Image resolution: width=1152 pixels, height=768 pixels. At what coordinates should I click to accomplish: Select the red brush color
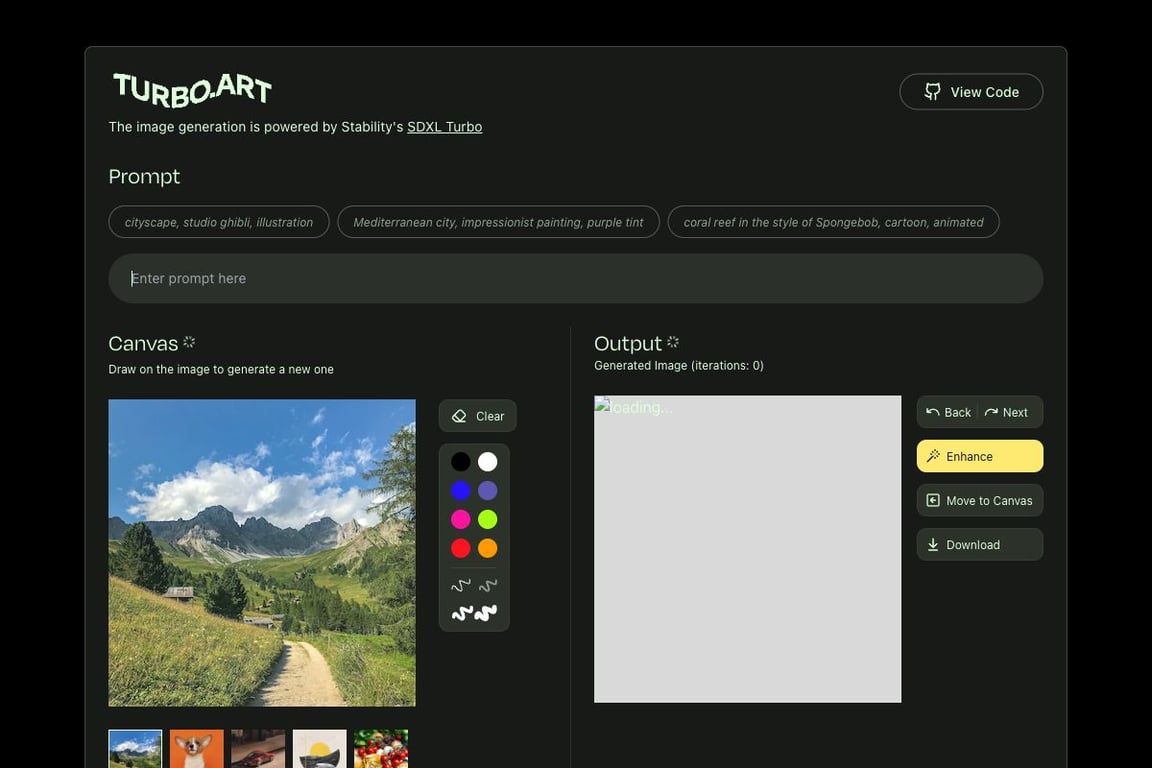click(x=461, y=548)
